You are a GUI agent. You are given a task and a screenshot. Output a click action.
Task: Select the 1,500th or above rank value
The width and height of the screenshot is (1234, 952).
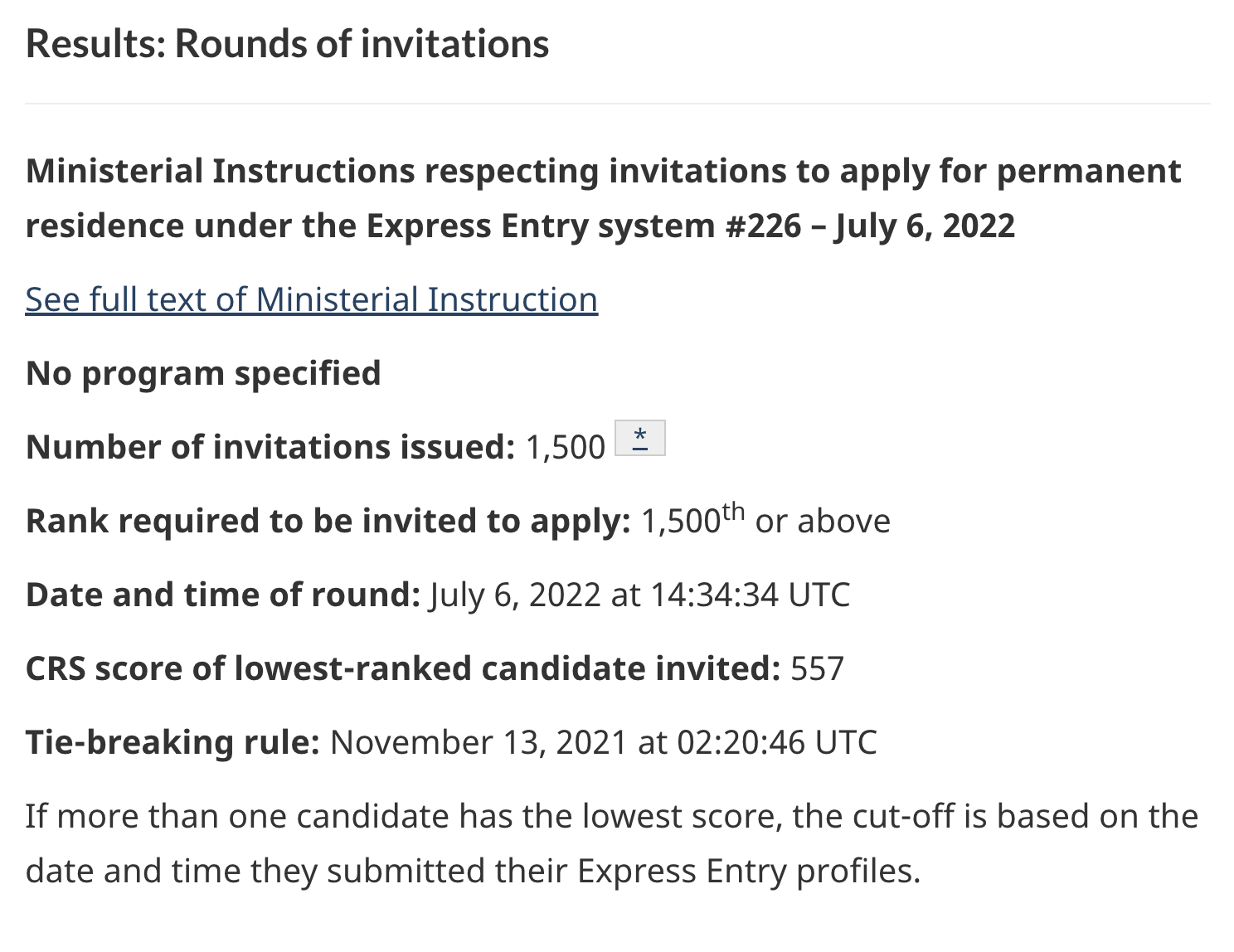[765, 520]
